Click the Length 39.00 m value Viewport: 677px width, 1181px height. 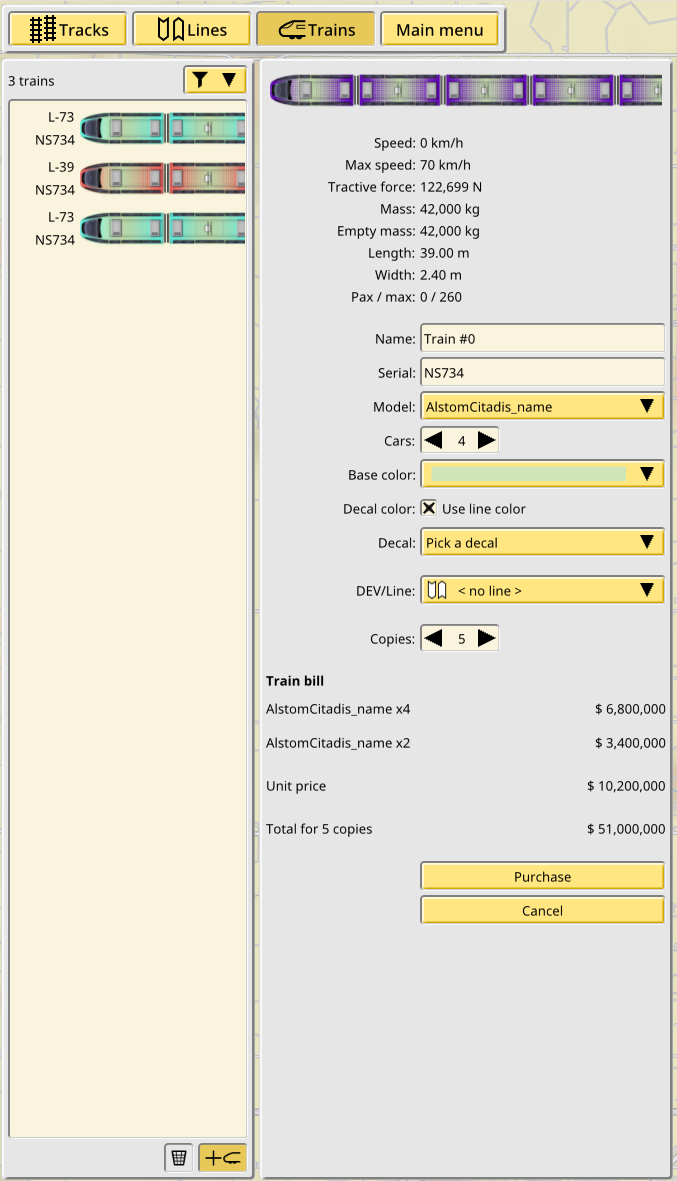(444, 253)
